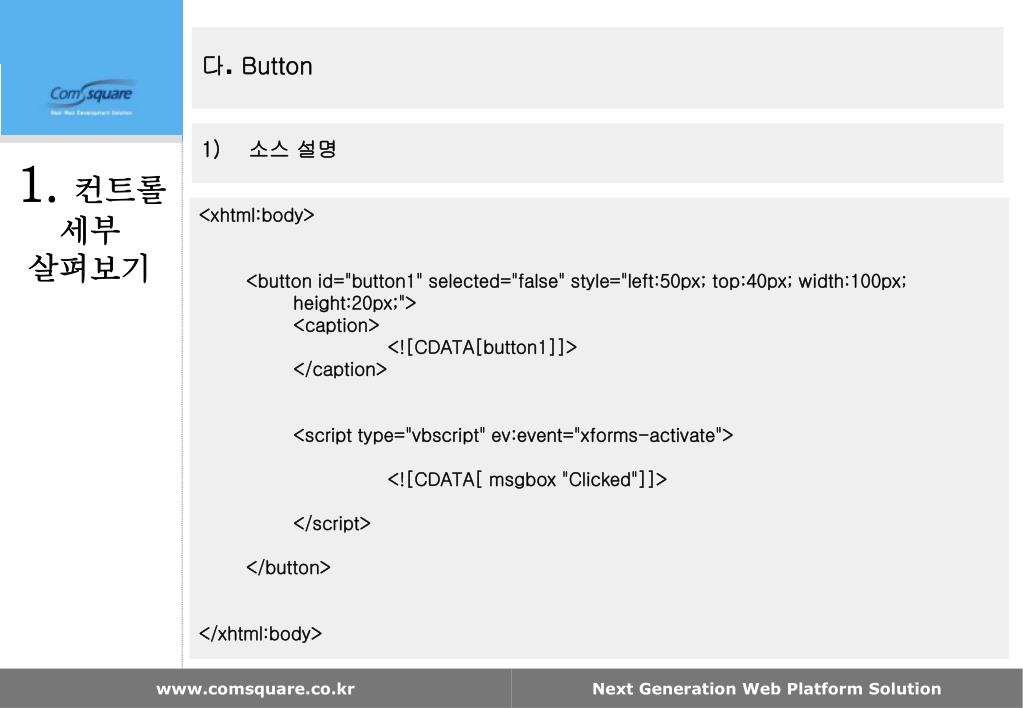Select the 다. Button heading
This screenshot has height=708, width=1023.
click(x=258, y=66)
